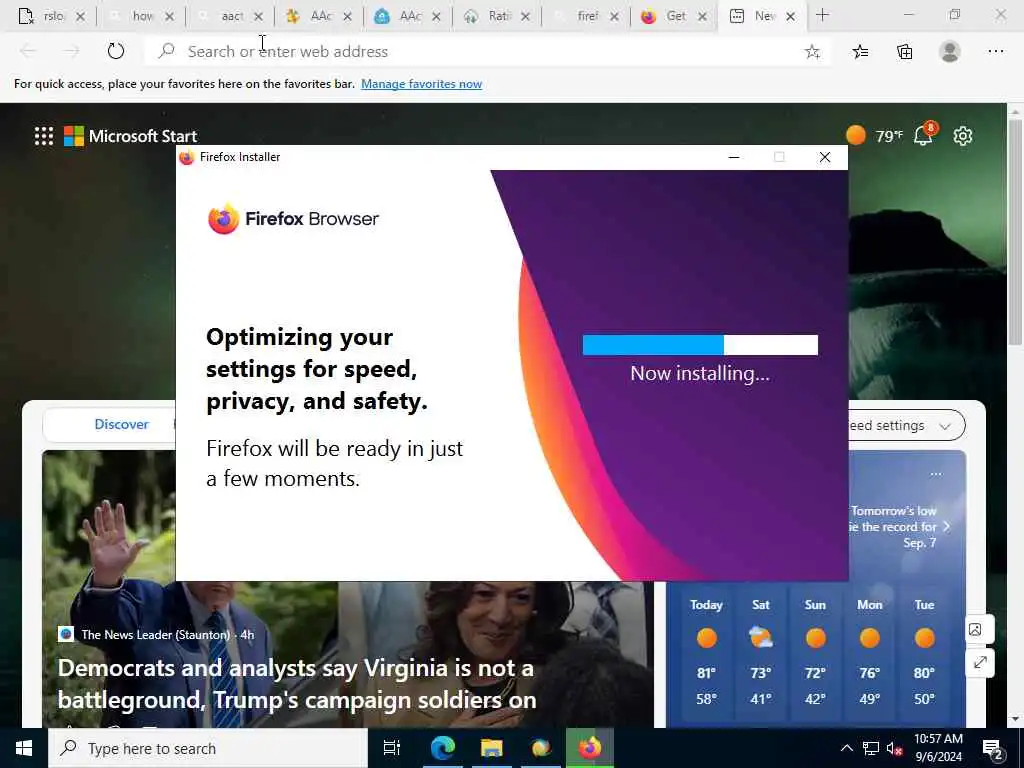This screenshot has width=1024, height=768.
Task: Select Sat forecast in weather card
Action: 761,651
